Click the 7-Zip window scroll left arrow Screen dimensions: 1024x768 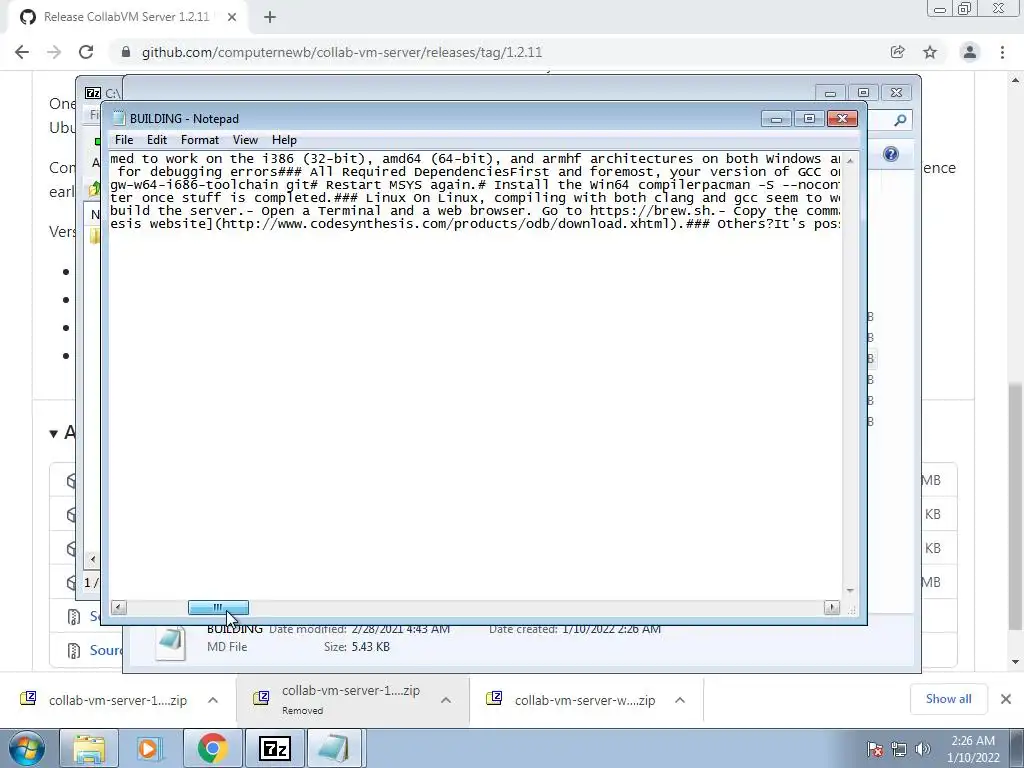coord(93,559)
